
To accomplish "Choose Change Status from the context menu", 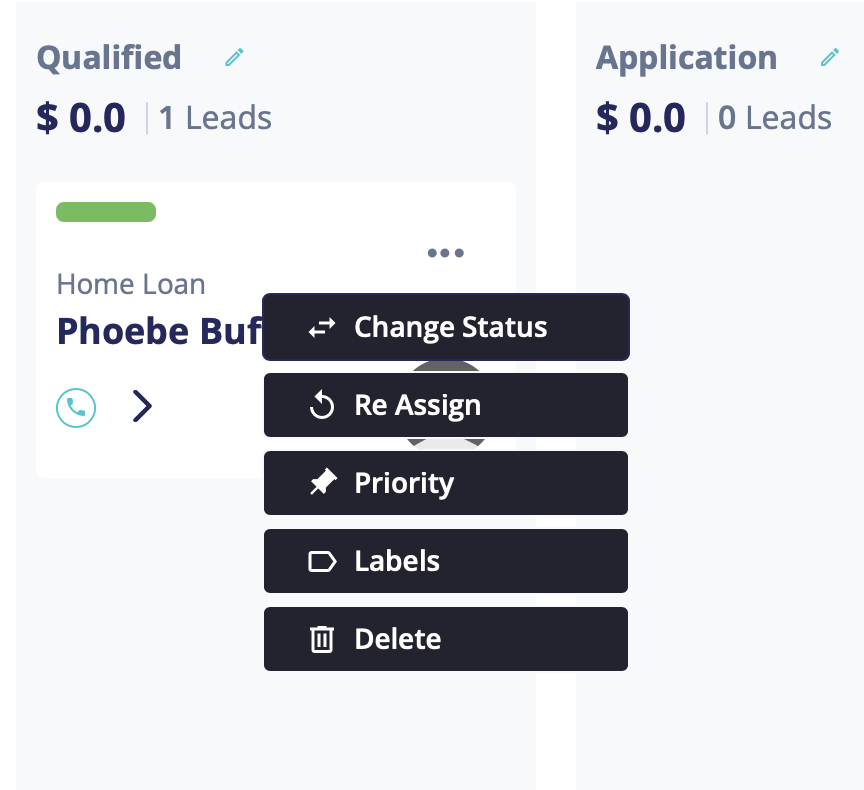I will tap(446, 327).
